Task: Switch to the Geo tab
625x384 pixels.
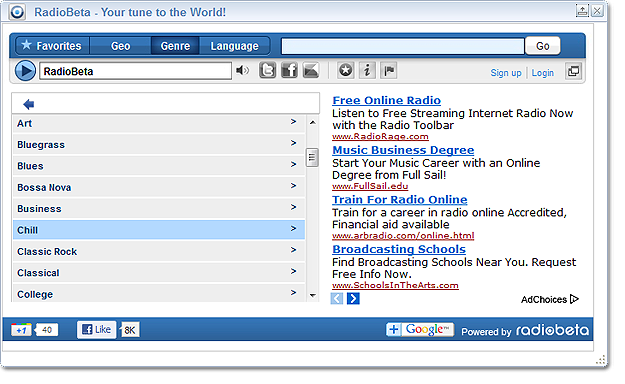Action: coord(120,46)
